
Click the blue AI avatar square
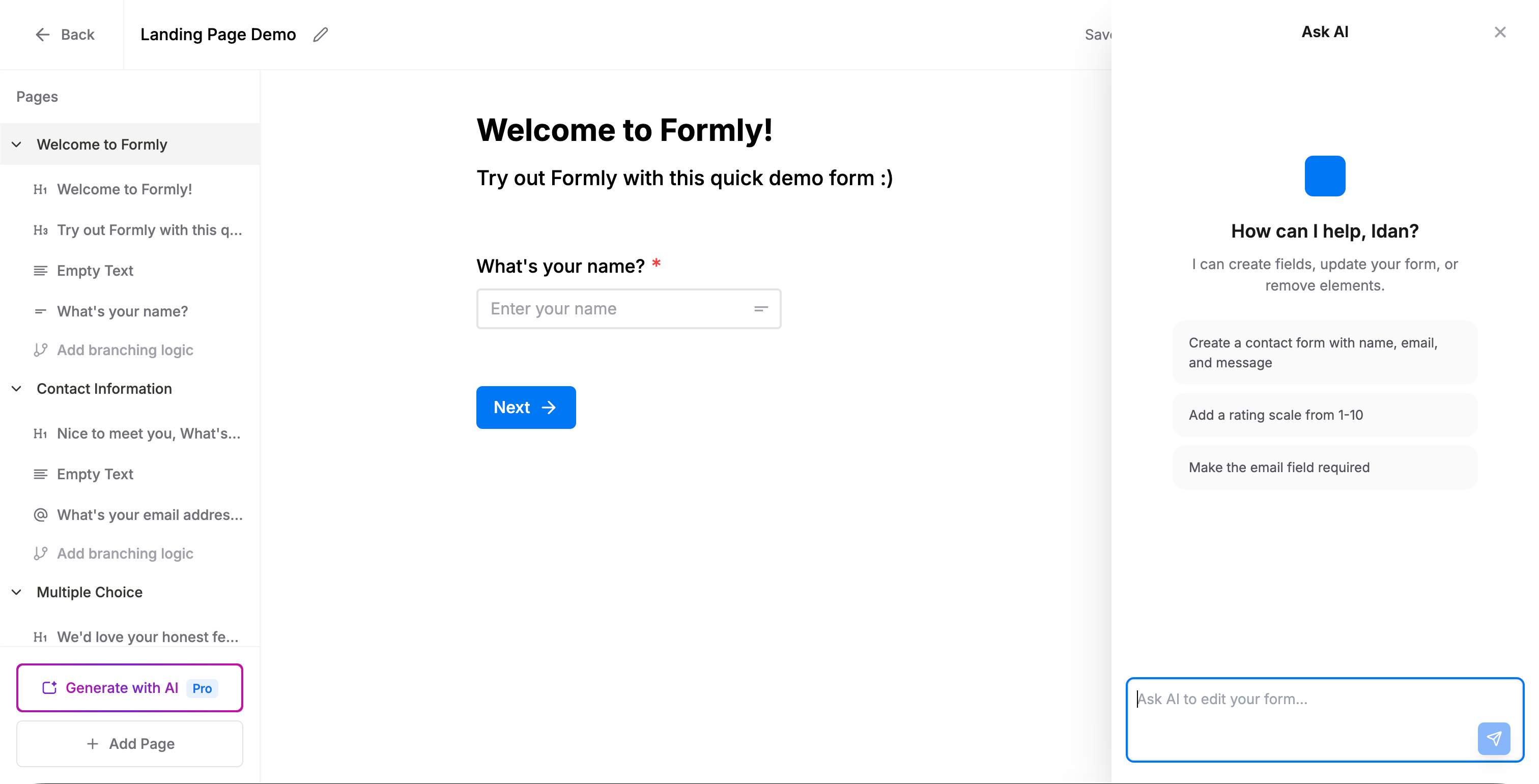[1325, 176]
